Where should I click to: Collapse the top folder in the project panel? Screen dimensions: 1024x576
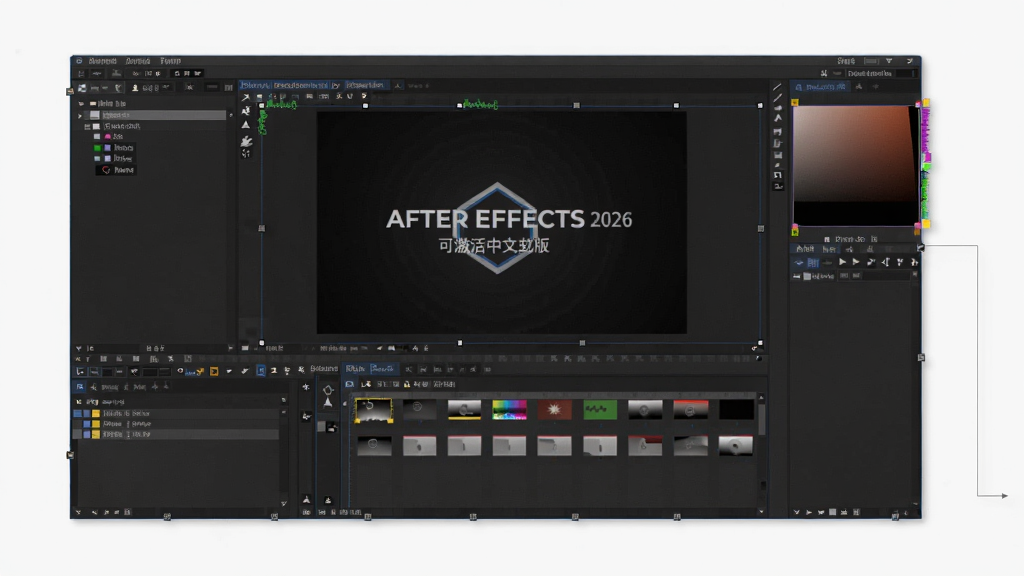point(81,103)
